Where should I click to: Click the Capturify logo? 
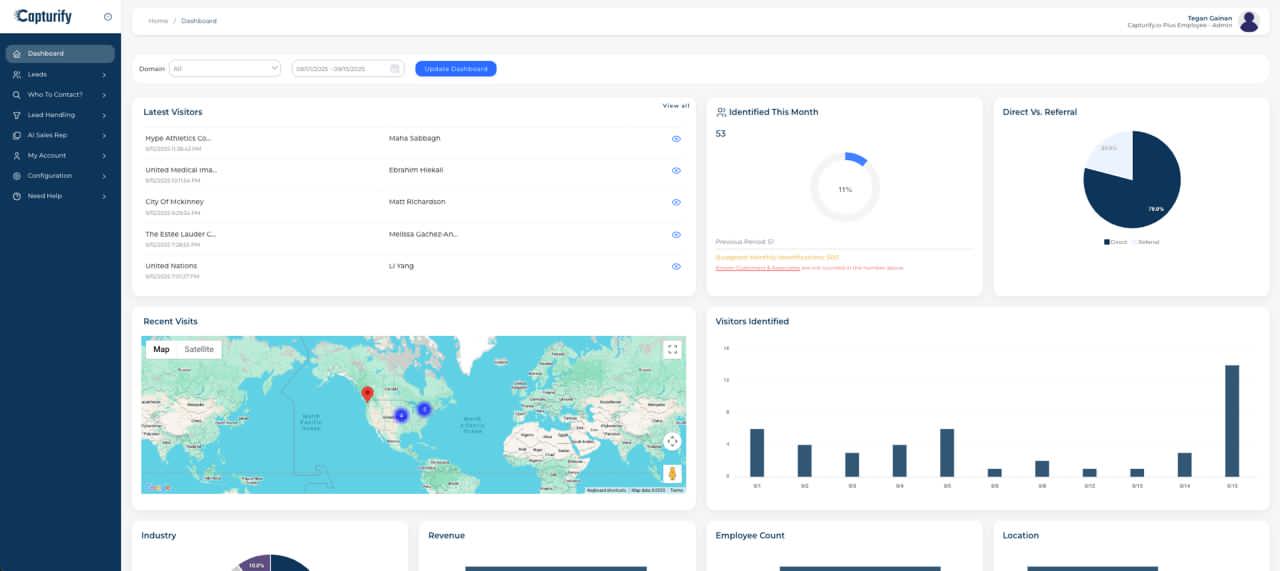tap(43, 16)
